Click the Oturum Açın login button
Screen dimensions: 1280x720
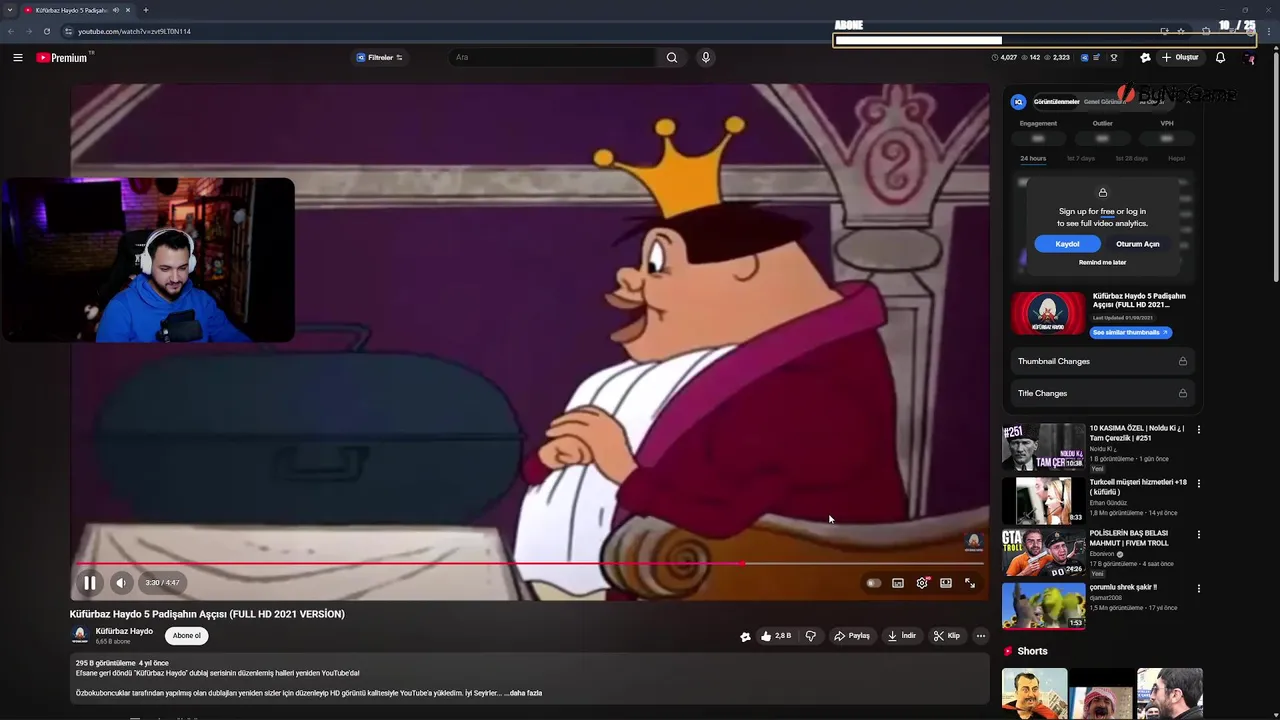click(1138, 244)
